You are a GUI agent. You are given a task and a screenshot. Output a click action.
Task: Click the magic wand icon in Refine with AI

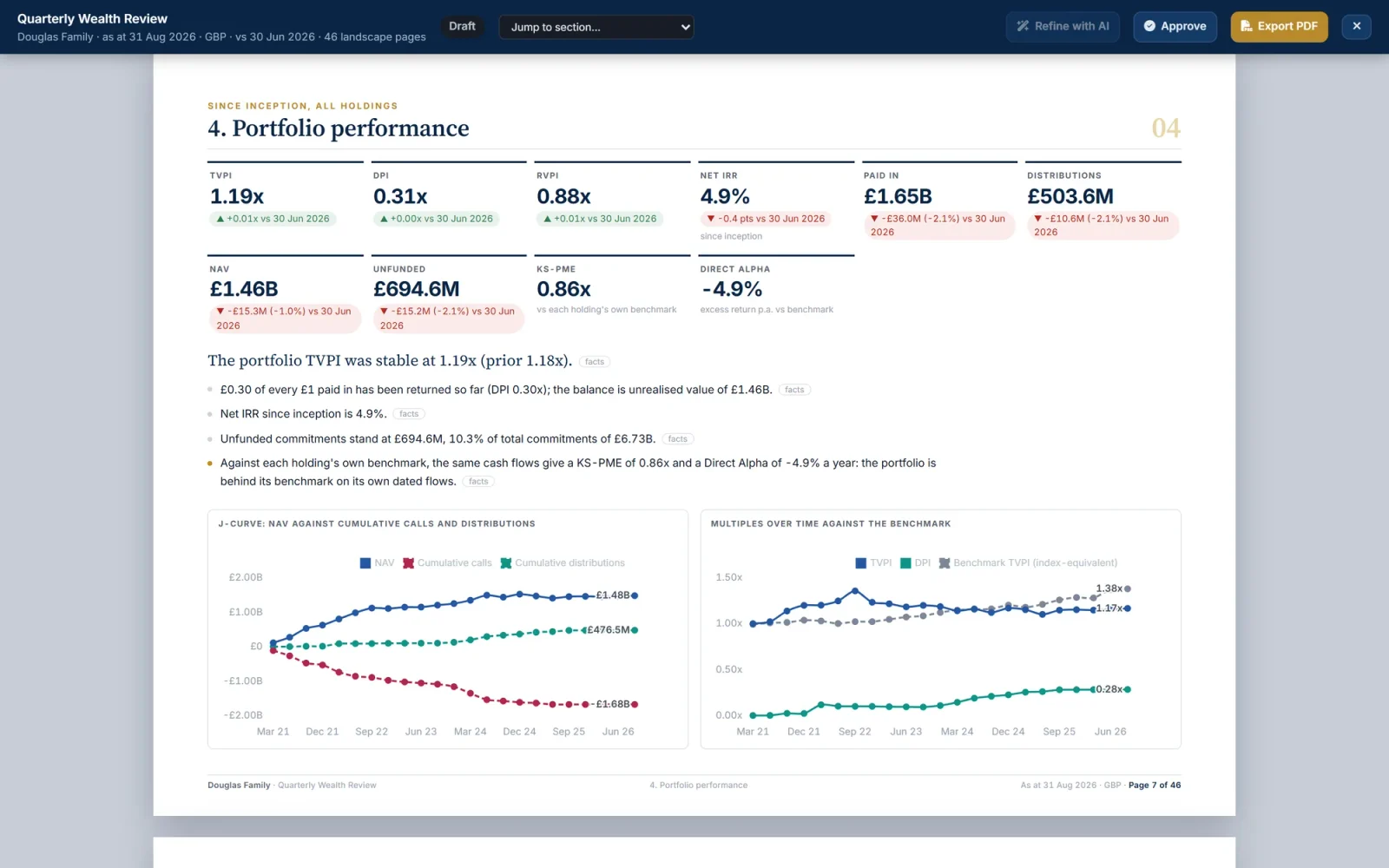pos(1023,26)
